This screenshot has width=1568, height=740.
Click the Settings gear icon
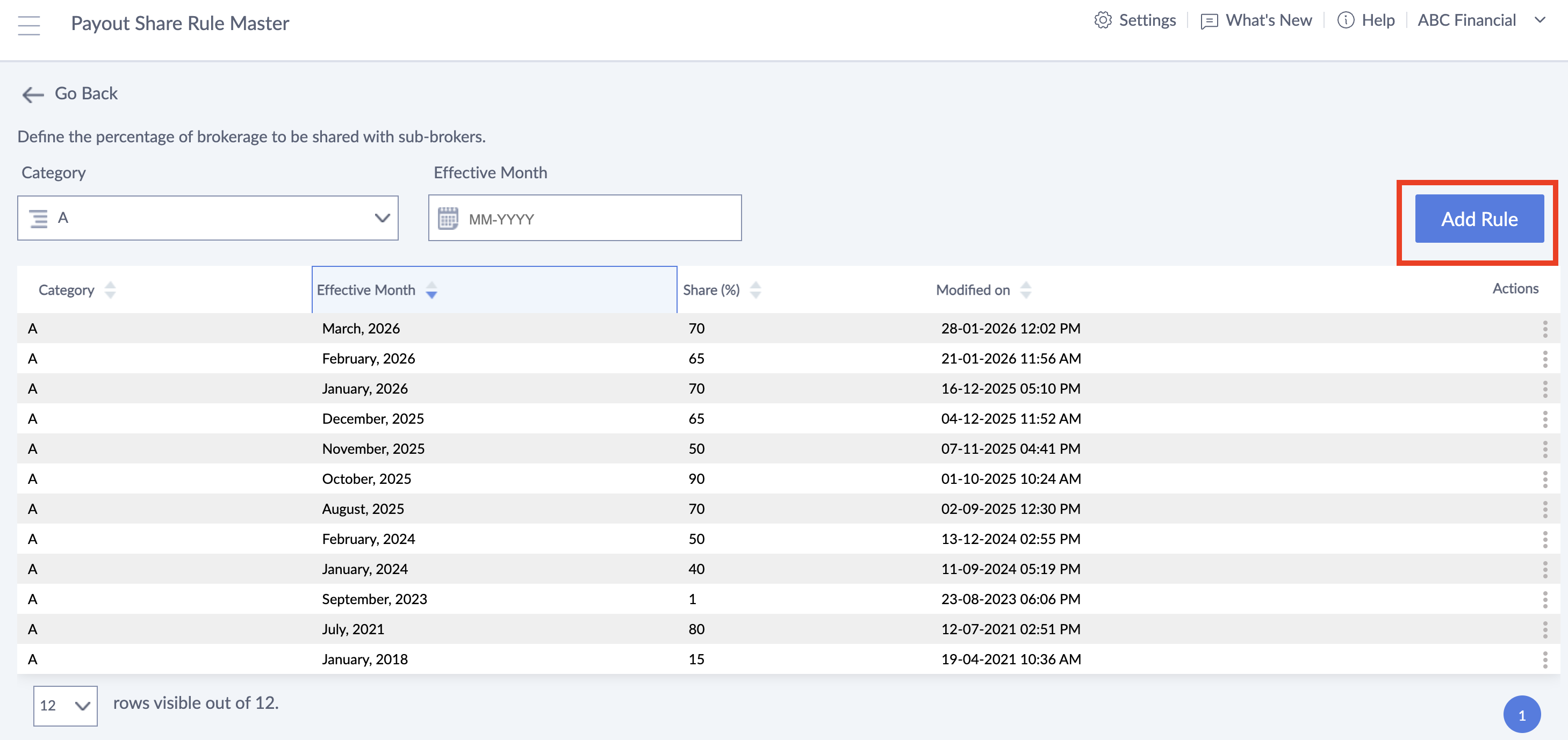pyautogui.click(x=1102, y=21)
